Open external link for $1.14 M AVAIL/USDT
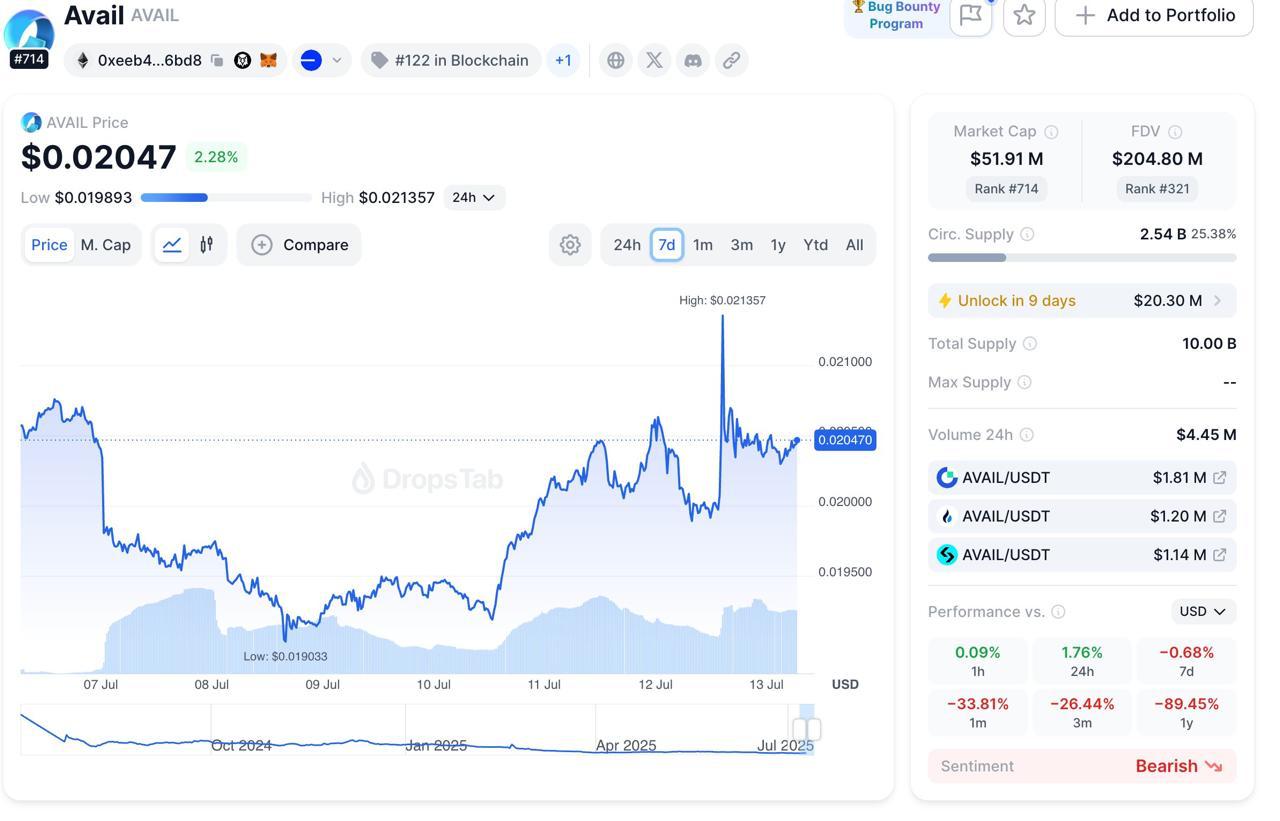 1220,555
